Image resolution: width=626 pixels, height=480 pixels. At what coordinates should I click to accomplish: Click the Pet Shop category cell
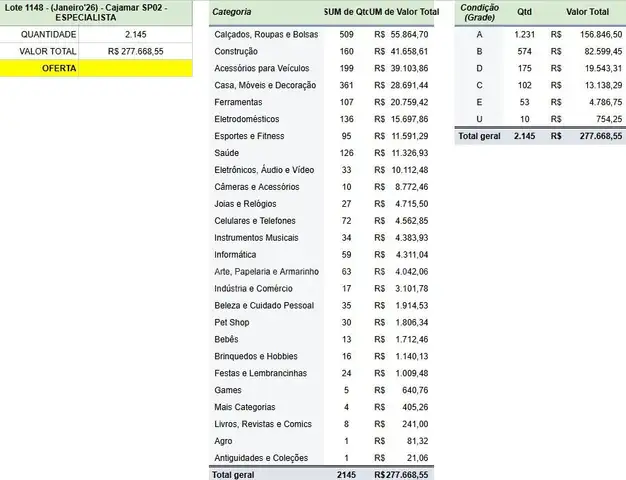tap(231, 322)
